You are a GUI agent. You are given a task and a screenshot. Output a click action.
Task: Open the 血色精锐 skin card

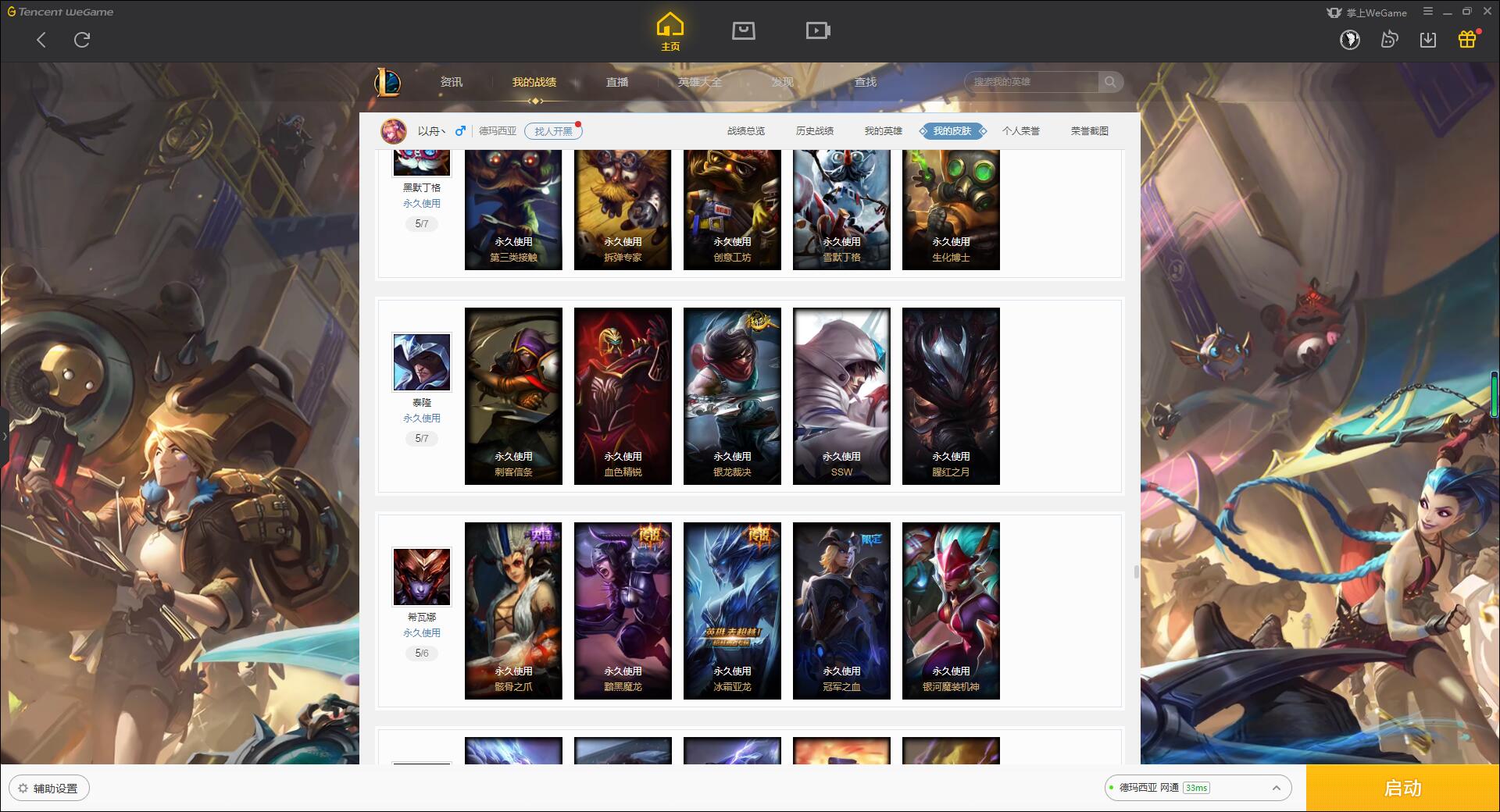(623, 396)
